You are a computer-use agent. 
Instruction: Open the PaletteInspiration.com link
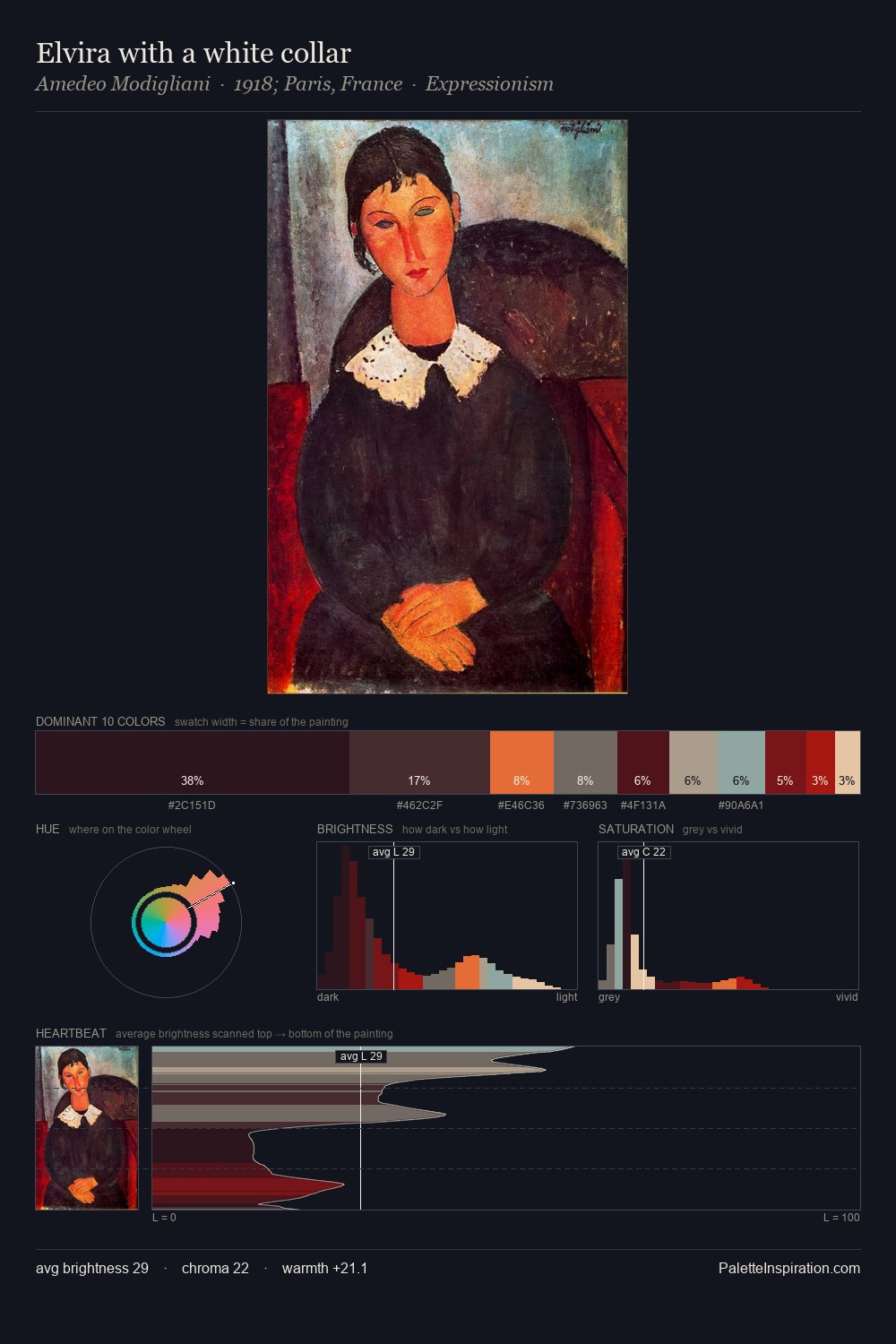pyautogui.click(x=789, y=1268)
